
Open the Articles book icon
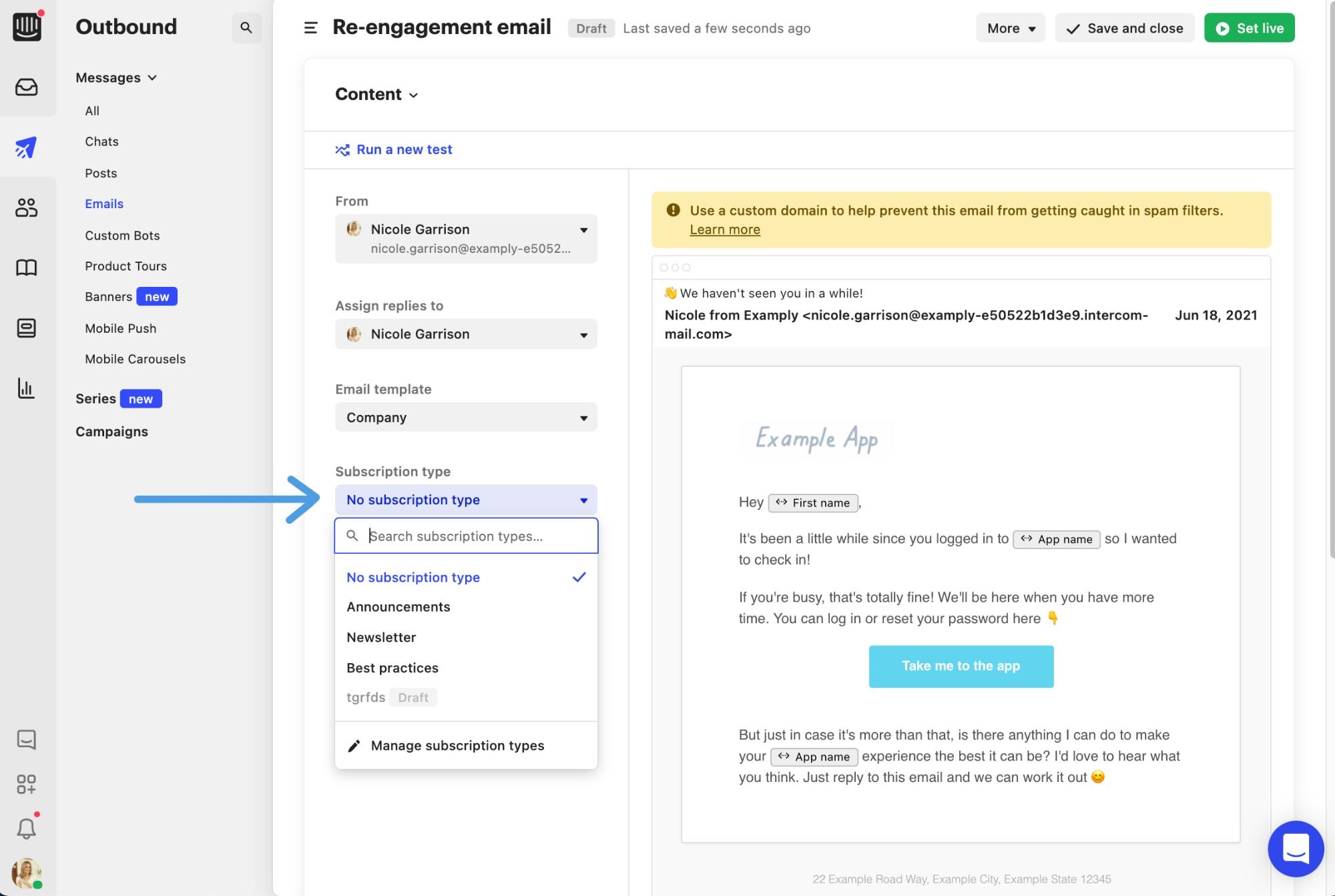click(x=27, y=268)
